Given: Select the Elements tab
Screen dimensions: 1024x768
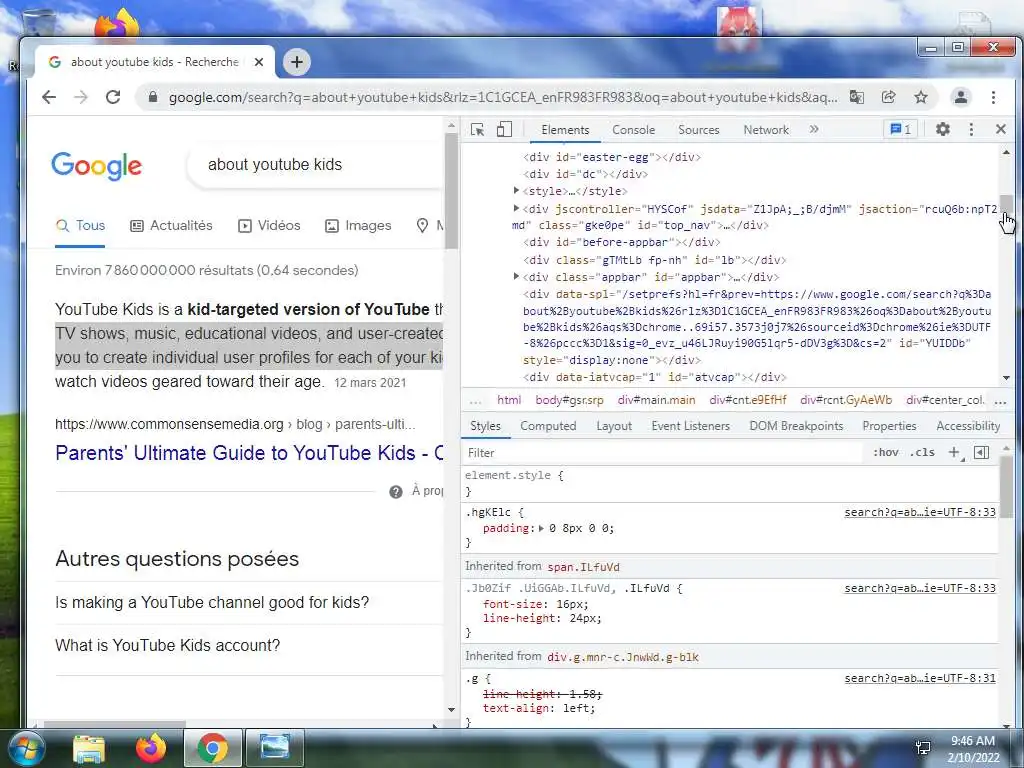Looking at the screenshot, I should 565,129.
